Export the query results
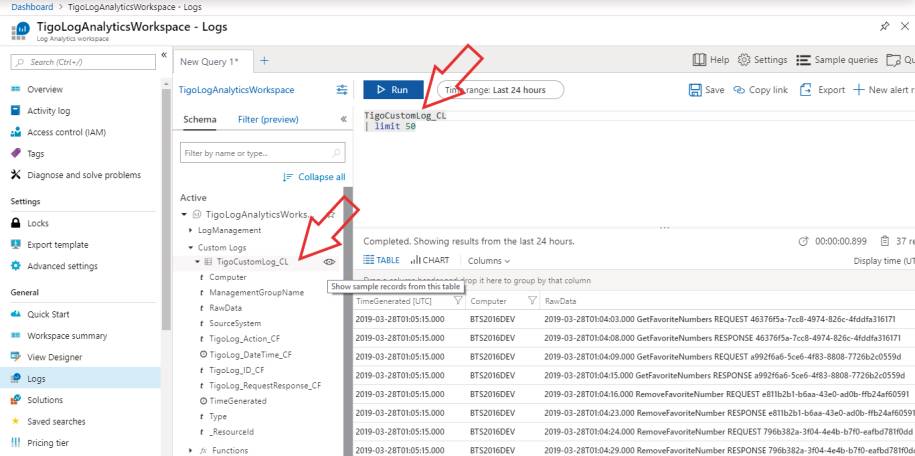This screenshot has width=915, height=456. click(822, 90)
